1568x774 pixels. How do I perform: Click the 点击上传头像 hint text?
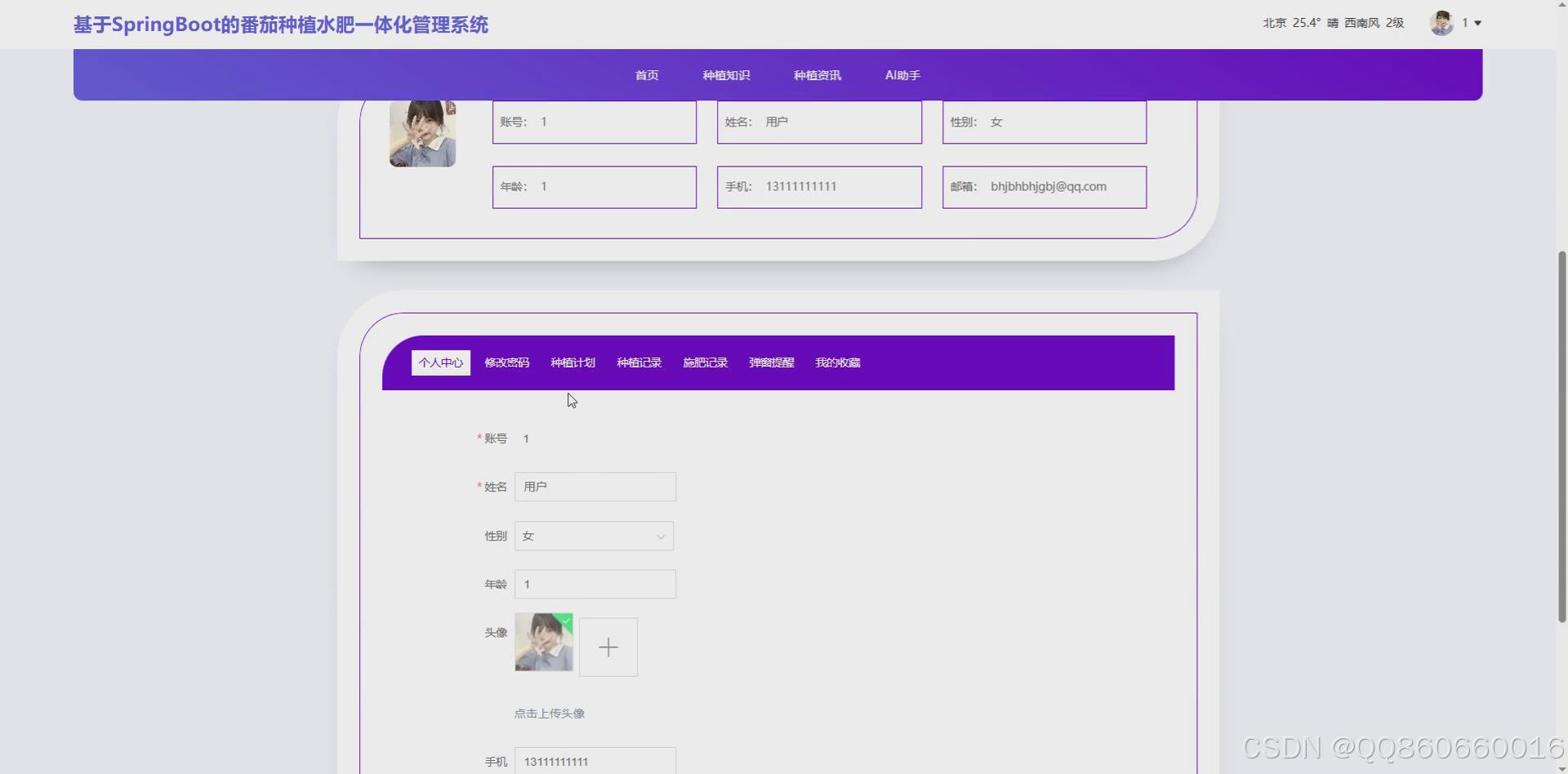pos(550,714)
